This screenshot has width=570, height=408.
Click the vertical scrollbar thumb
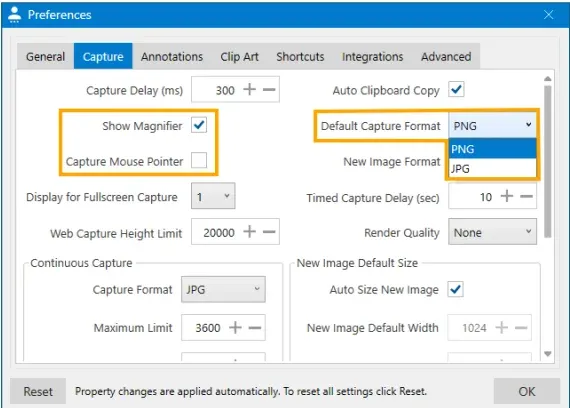coord(548,161)
